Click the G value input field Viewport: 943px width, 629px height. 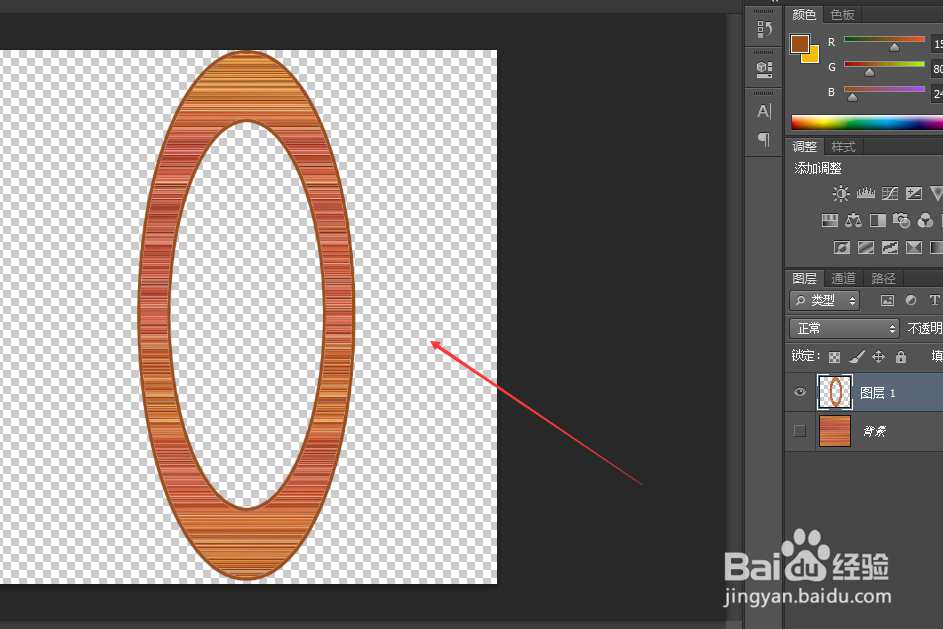tap(937, 69)
